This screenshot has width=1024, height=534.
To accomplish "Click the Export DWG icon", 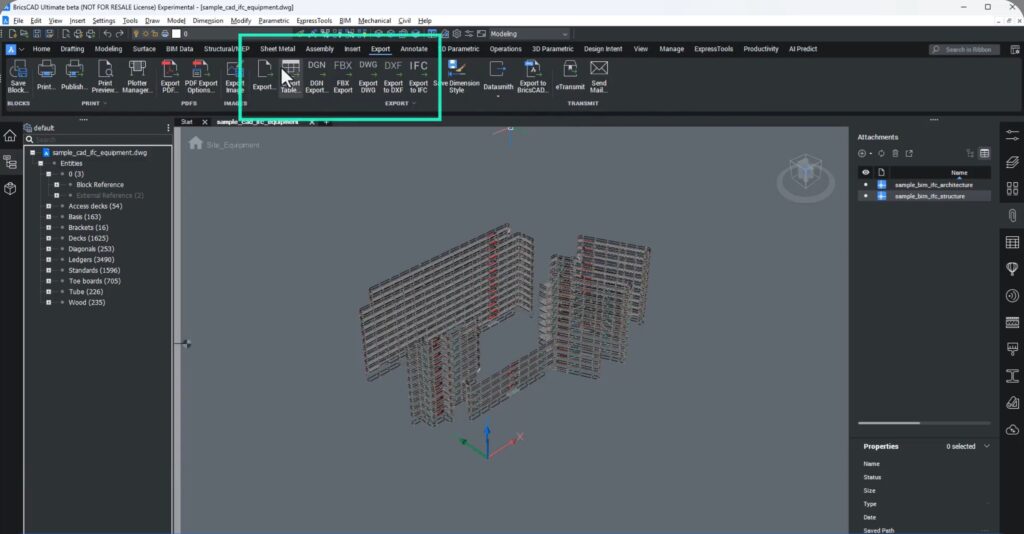I will point(368,76).
